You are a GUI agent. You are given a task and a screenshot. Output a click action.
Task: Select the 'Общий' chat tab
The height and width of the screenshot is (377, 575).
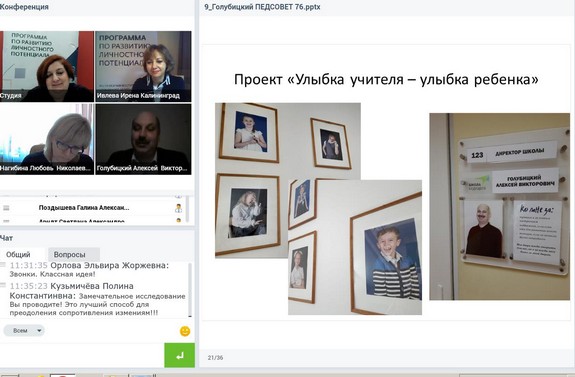[18, 255]
